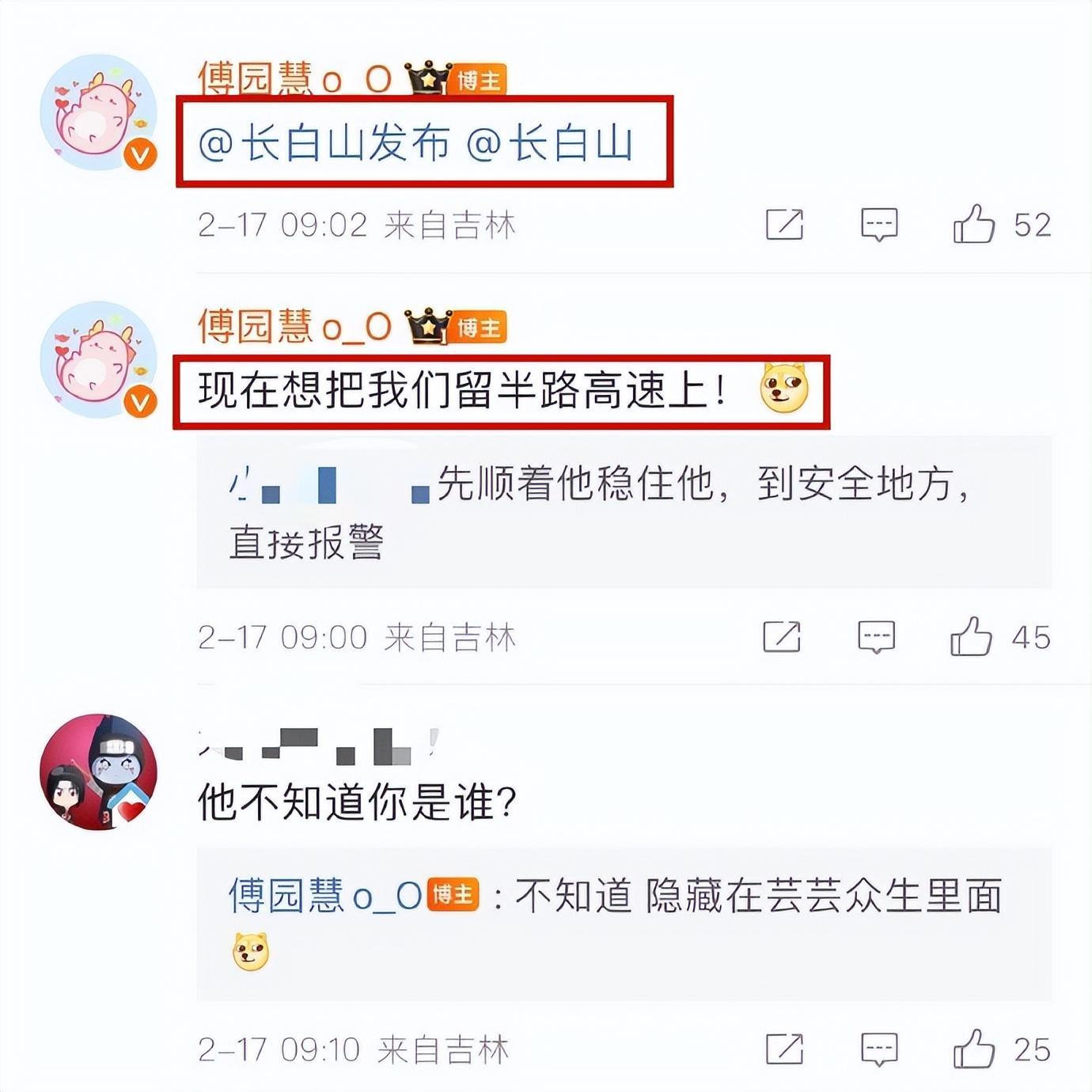Tap comment bubble on the 09:10 comment
1092x1092 pixels.
[x=879, y=1049]
